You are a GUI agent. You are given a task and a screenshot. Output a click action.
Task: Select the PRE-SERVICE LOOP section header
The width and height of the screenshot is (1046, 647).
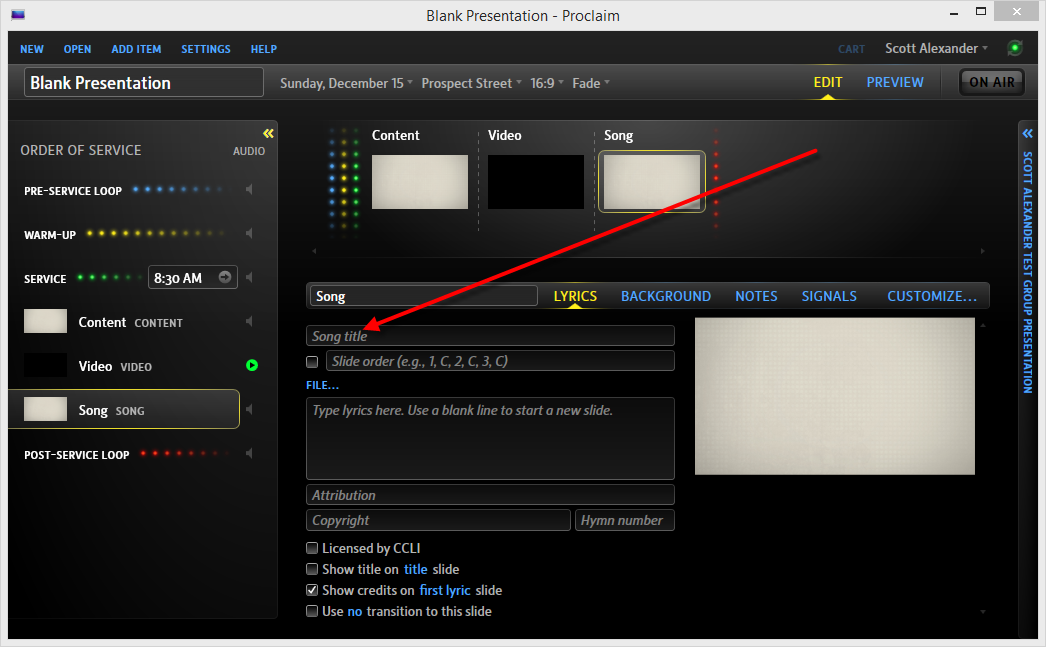click(x=73, y=191)
